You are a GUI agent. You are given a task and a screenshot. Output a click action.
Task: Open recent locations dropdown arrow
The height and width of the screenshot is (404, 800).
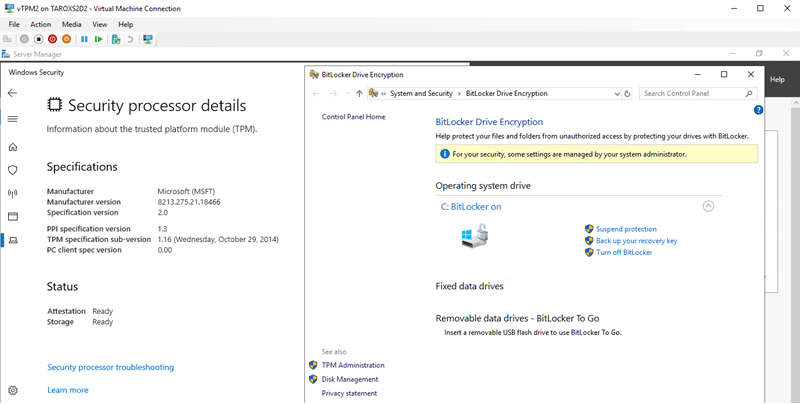coord(347,93)
